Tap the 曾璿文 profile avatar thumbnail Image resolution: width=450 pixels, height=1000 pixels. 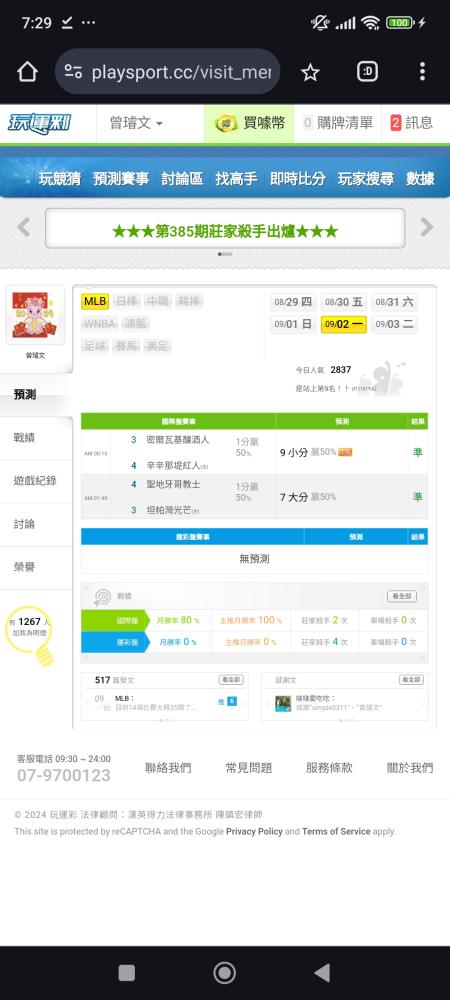(x=35, y=315)
